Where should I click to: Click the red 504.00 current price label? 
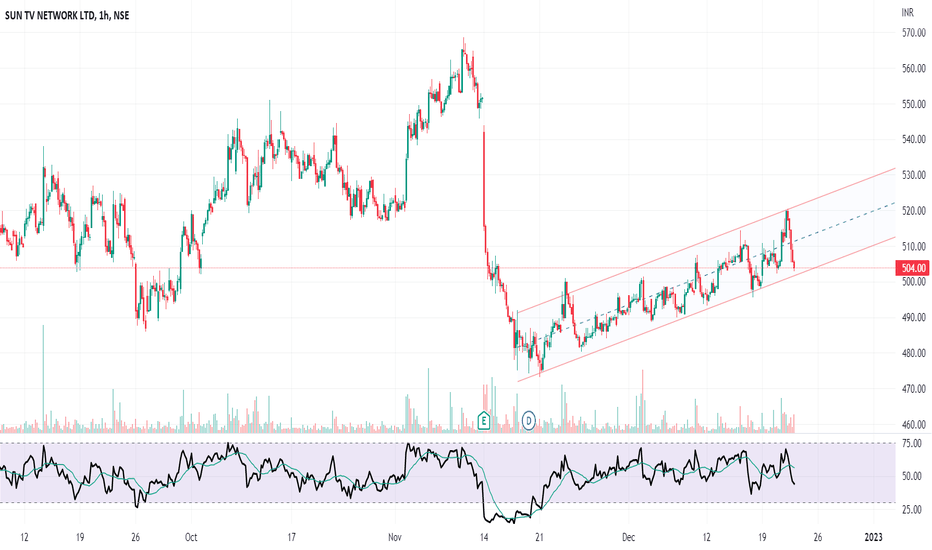913,268
